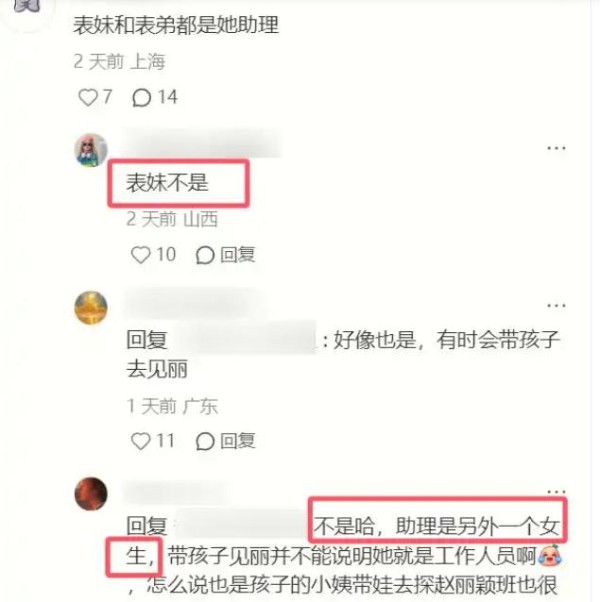Tap the highlighted 表妹不是 comment text
This screenshot has width=600, height=602.
(x=167, y=182)
